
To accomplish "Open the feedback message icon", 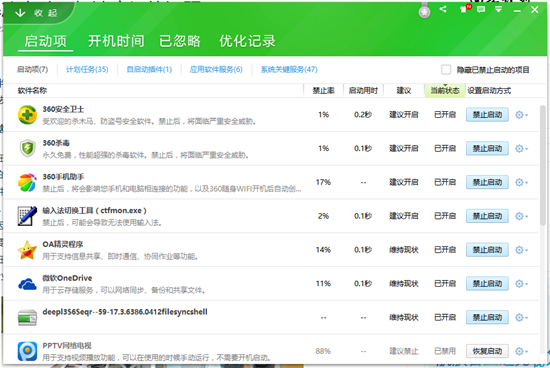I will pyautogui.click(x=481, y=9).
